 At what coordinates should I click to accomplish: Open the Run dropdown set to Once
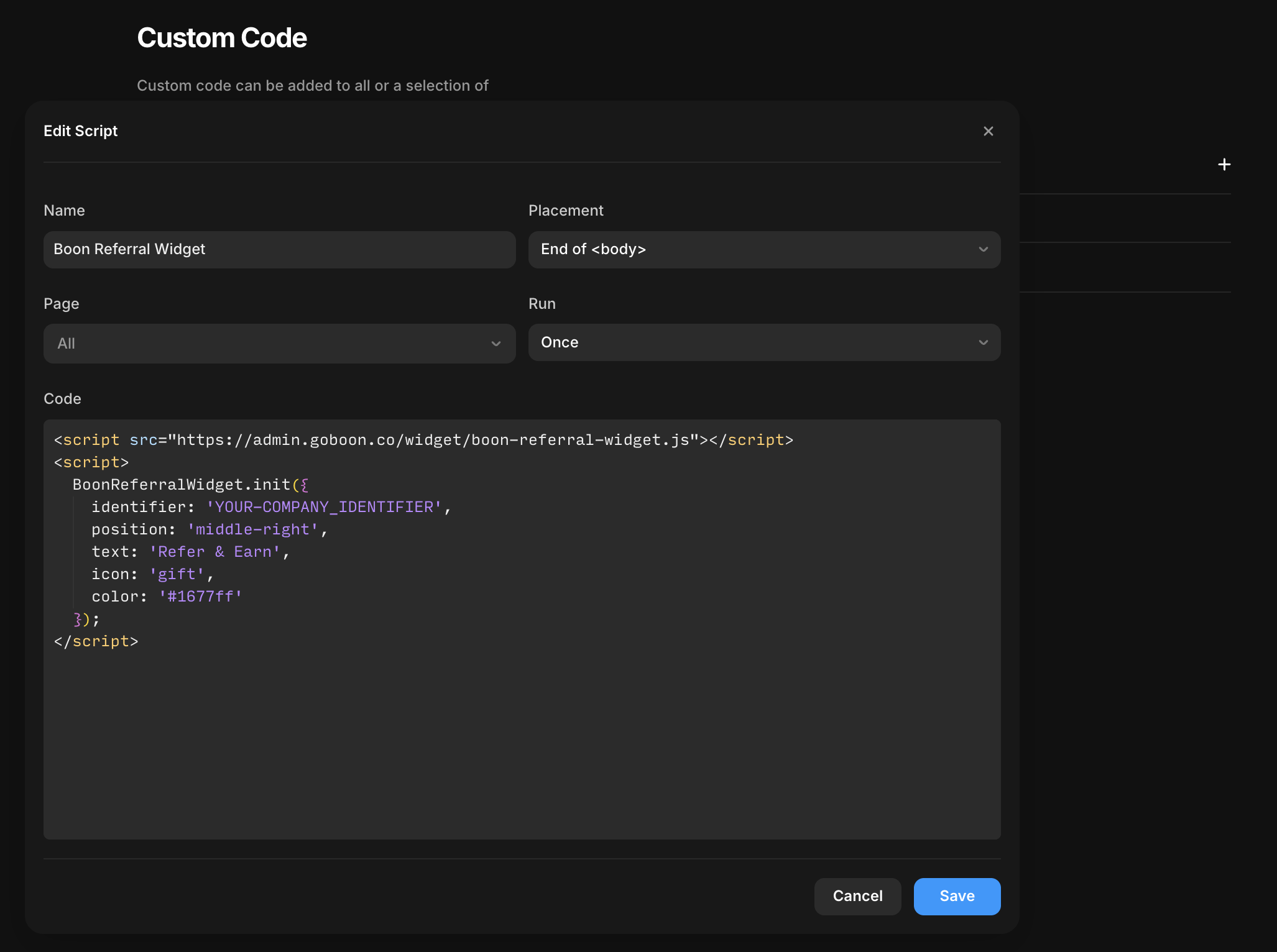[764, 342]
